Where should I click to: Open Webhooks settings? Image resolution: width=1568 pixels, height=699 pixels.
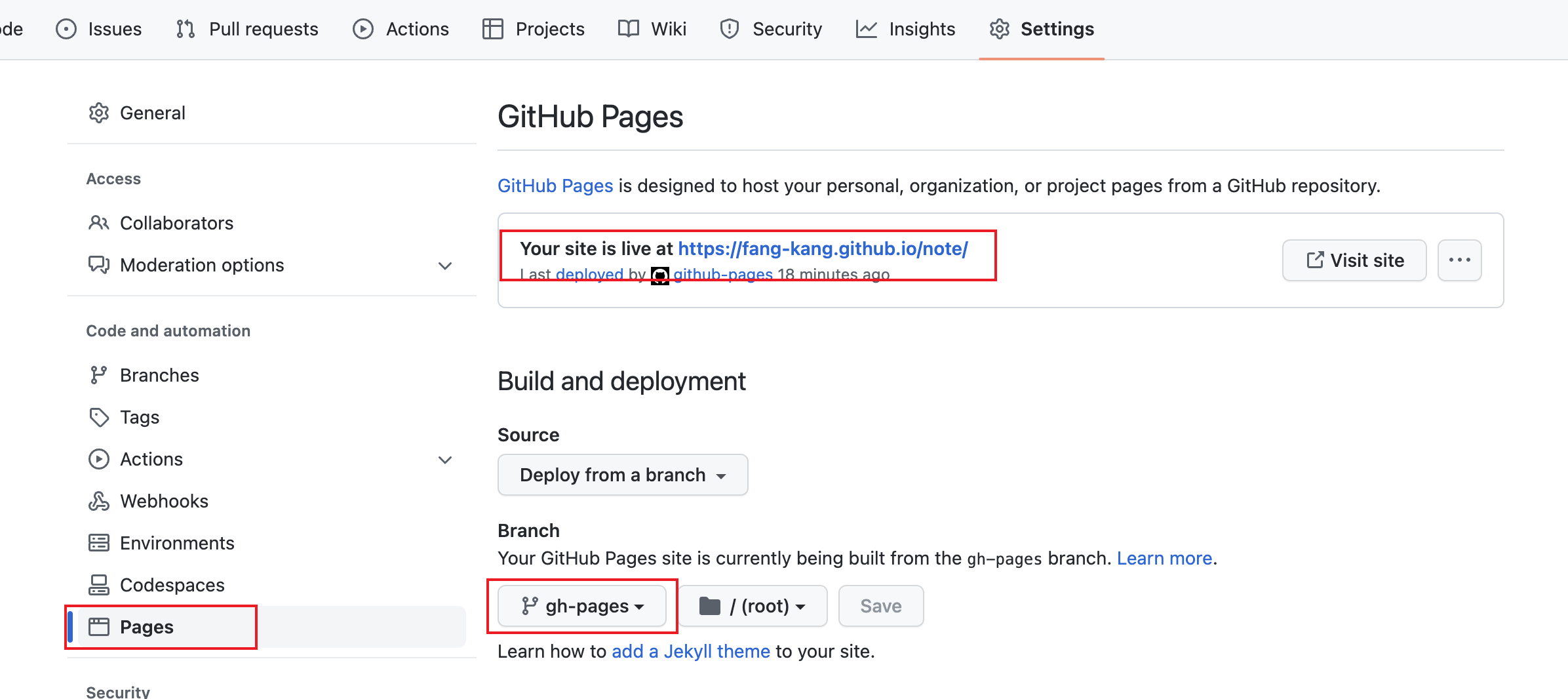click(x=271, y=501)
